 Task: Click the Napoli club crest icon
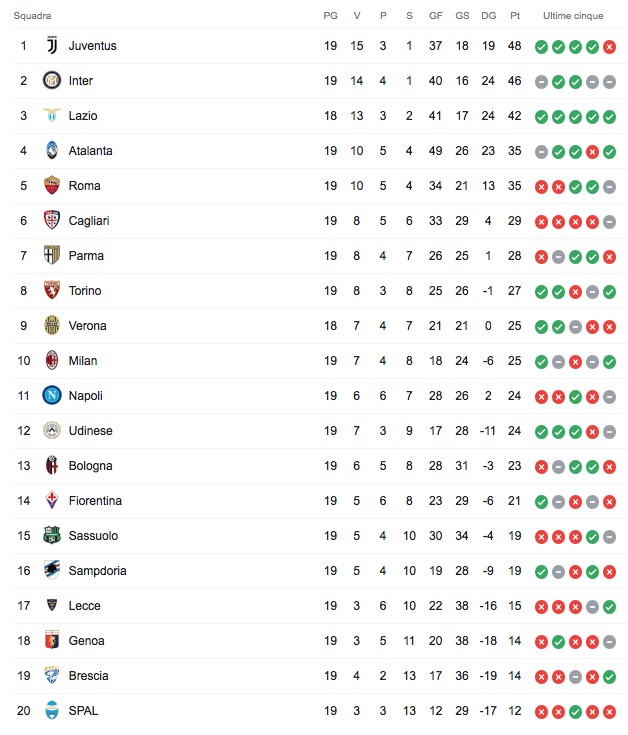(52, 396)
